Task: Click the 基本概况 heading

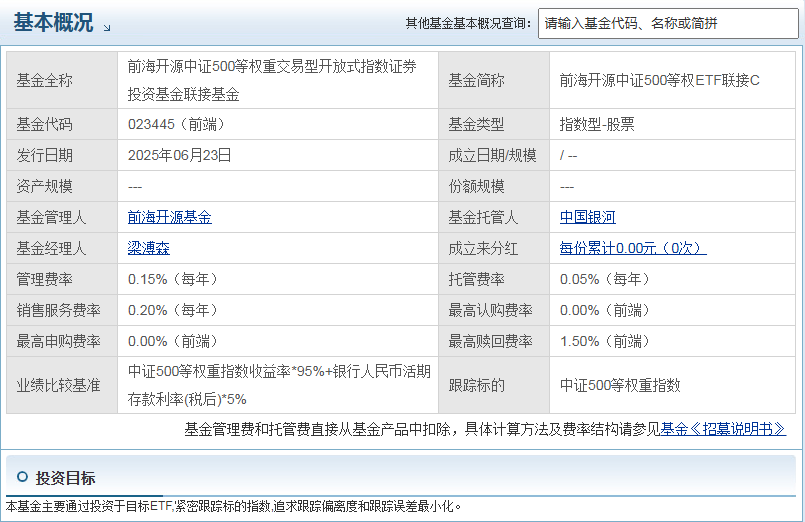Action: (x=53, y=23)
